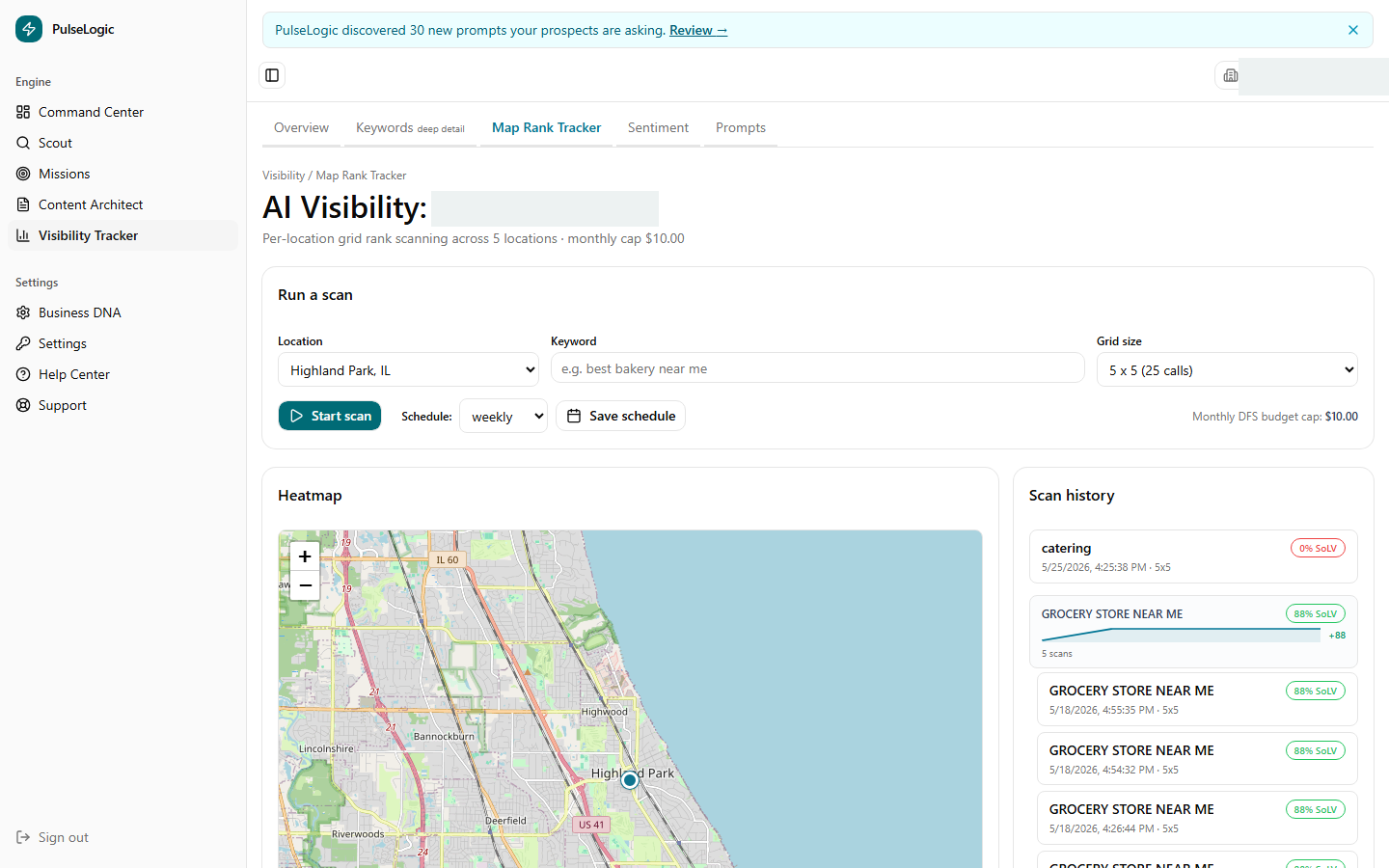Toggle the sidebar panel icon
Viewport: 1389px width, 868px height.
pyautogui.click(x=272, y=75)
